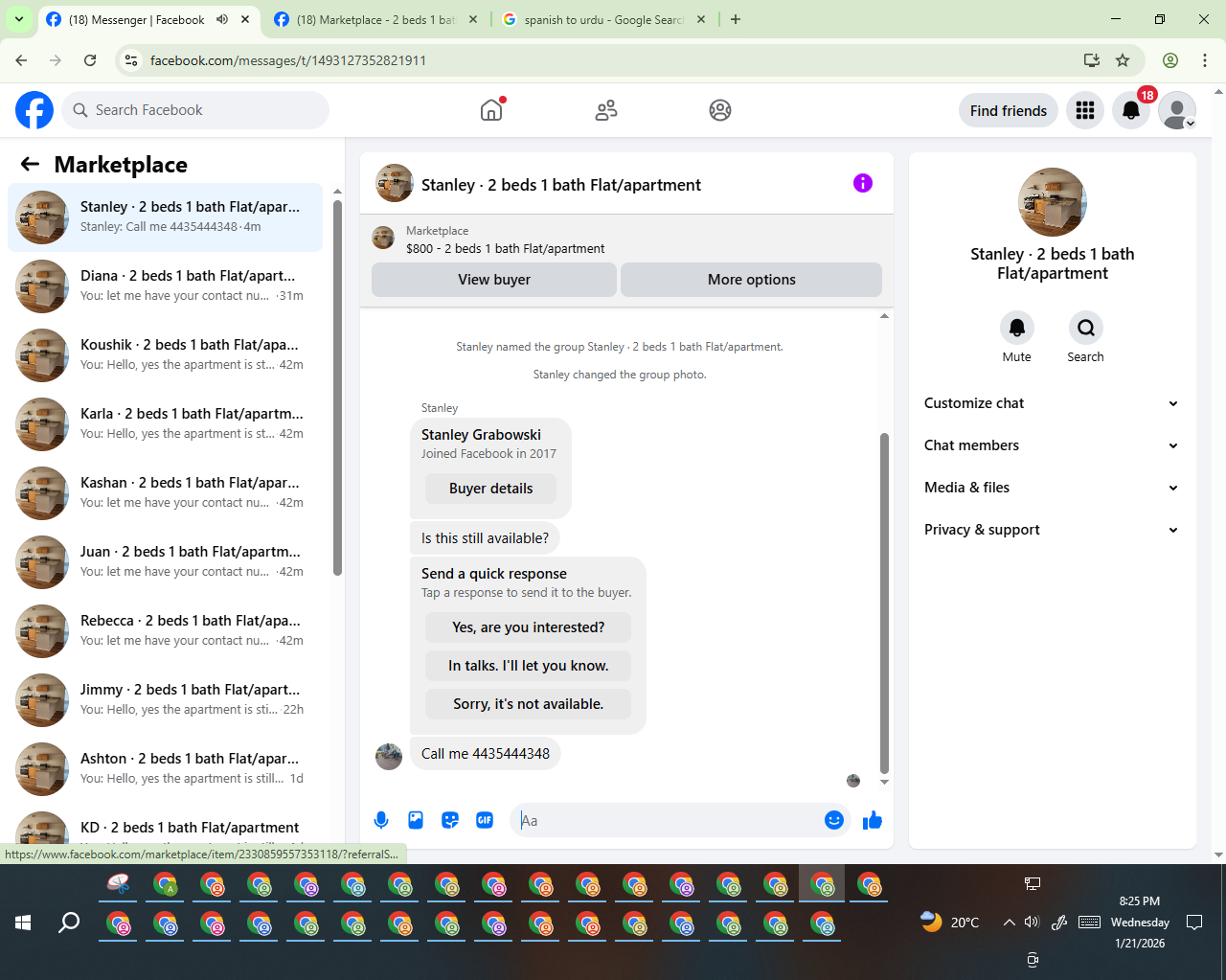Screen dimensions: 1226x980
Task: Mute the Stanley conversation
Action: [1017, 328]
